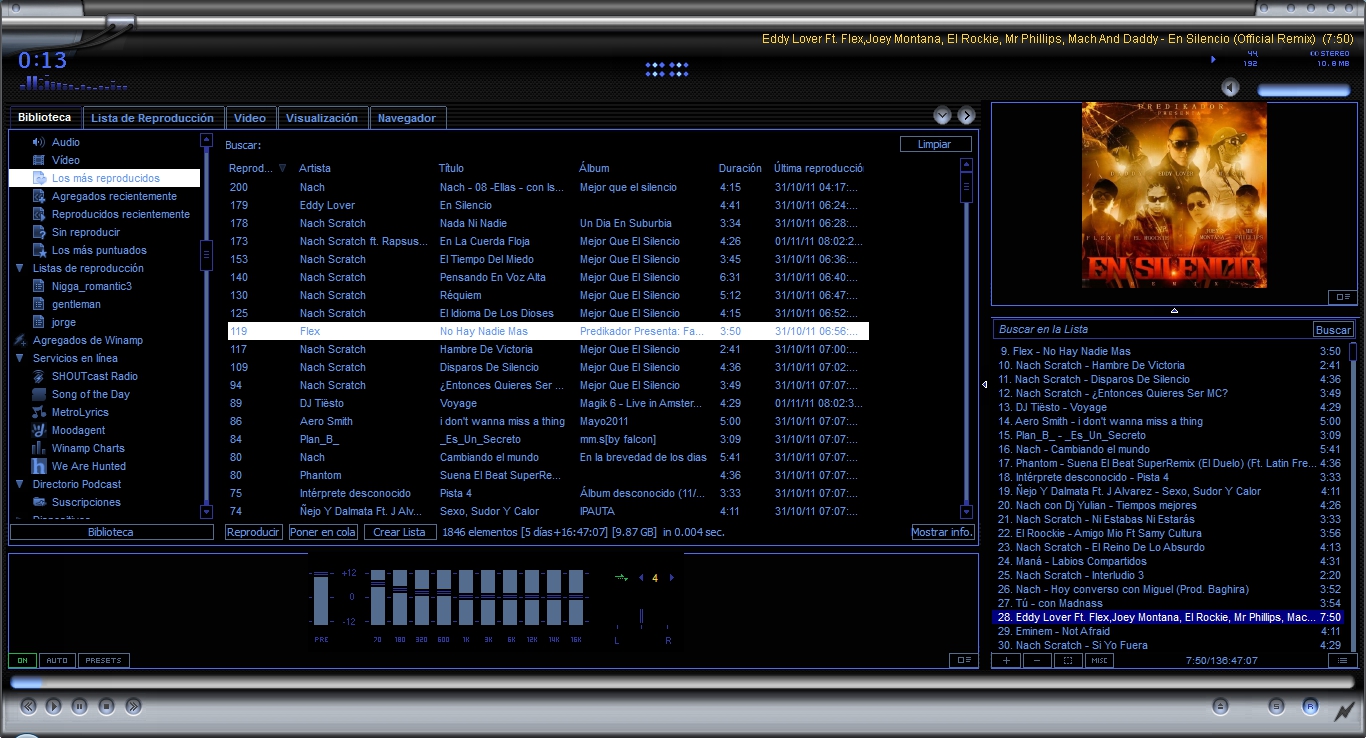The image size is (1366, 738).
Task: Collapse the Listas de reproducción node
Action: click(20, 268)
